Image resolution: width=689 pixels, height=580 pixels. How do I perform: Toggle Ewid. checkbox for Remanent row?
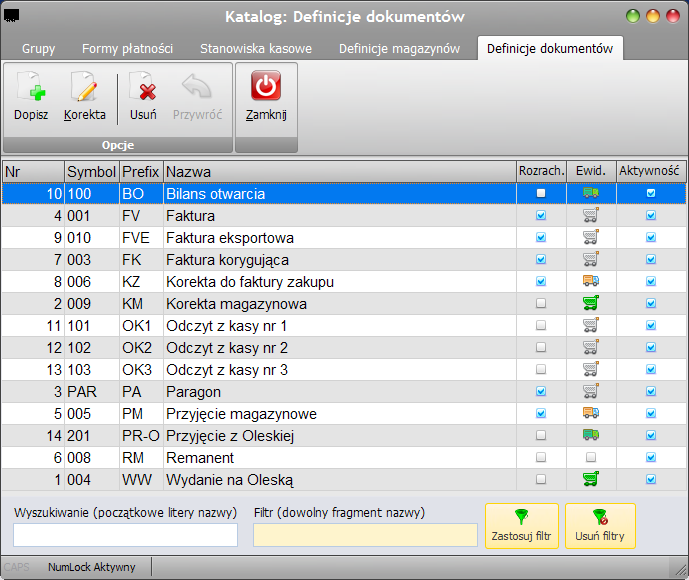coord(591,457)
